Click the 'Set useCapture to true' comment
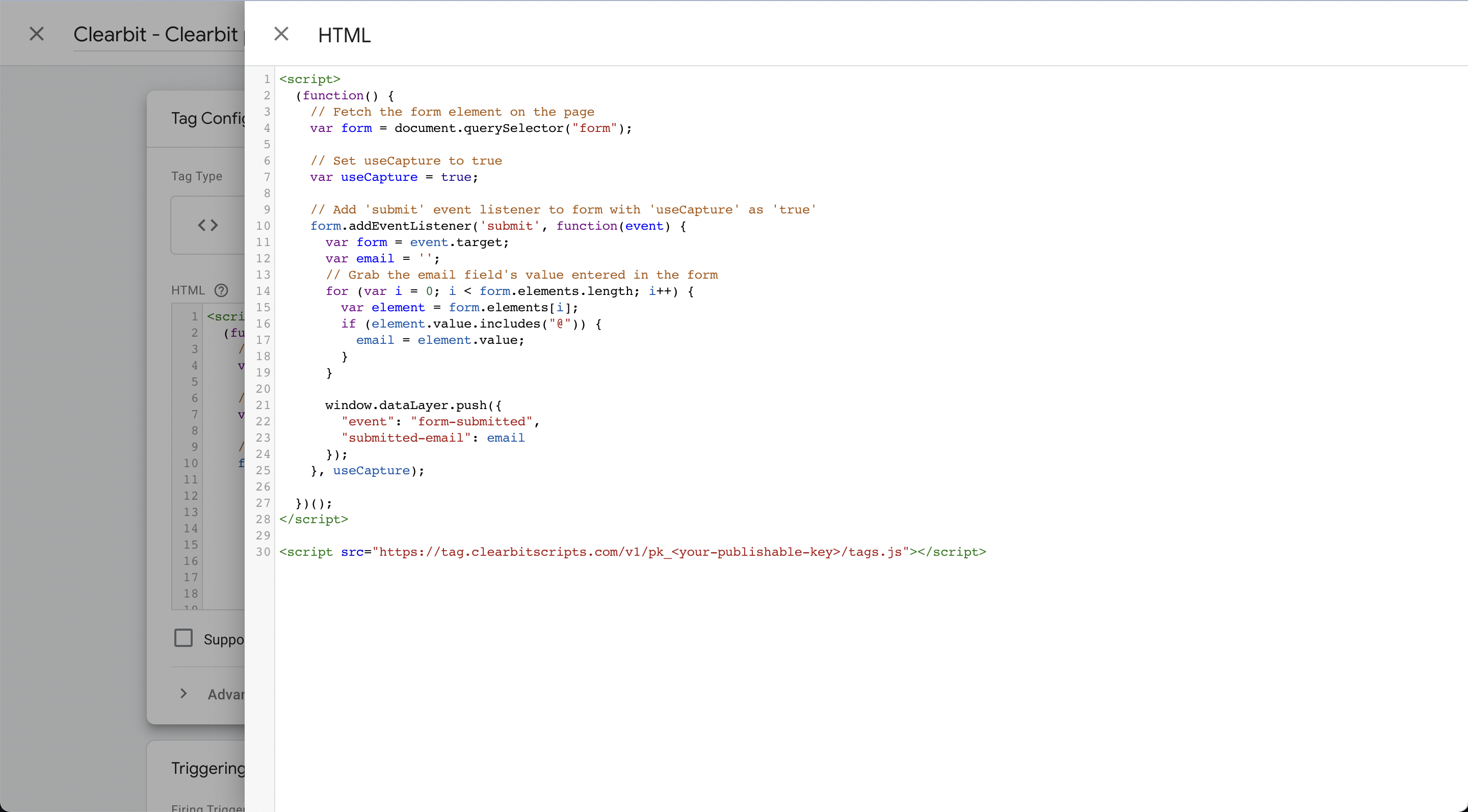The width and height of the screenshot is (1468, 812). click(x=406, y=161)
